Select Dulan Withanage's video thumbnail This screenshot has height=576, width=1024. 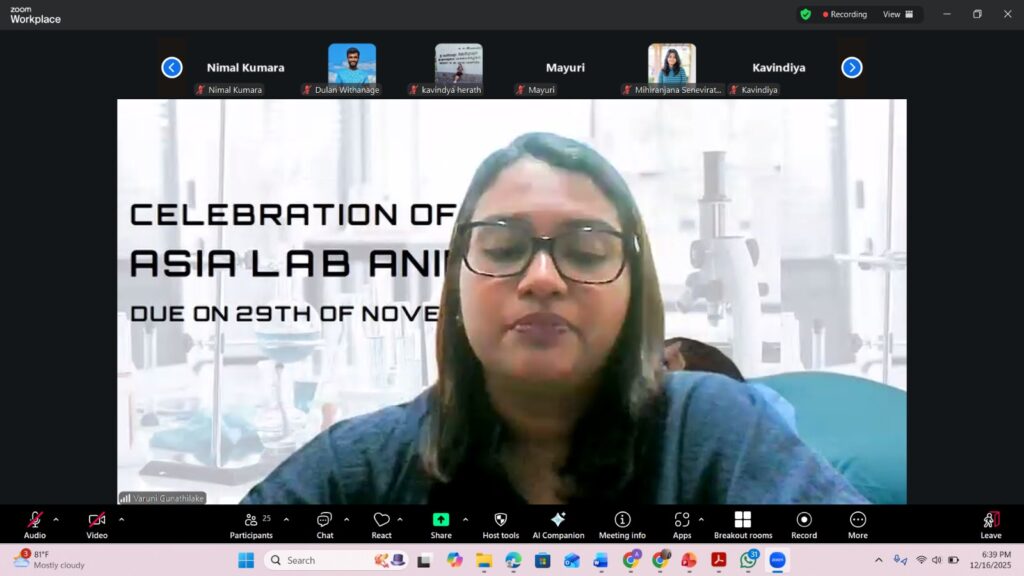(352, 64)
